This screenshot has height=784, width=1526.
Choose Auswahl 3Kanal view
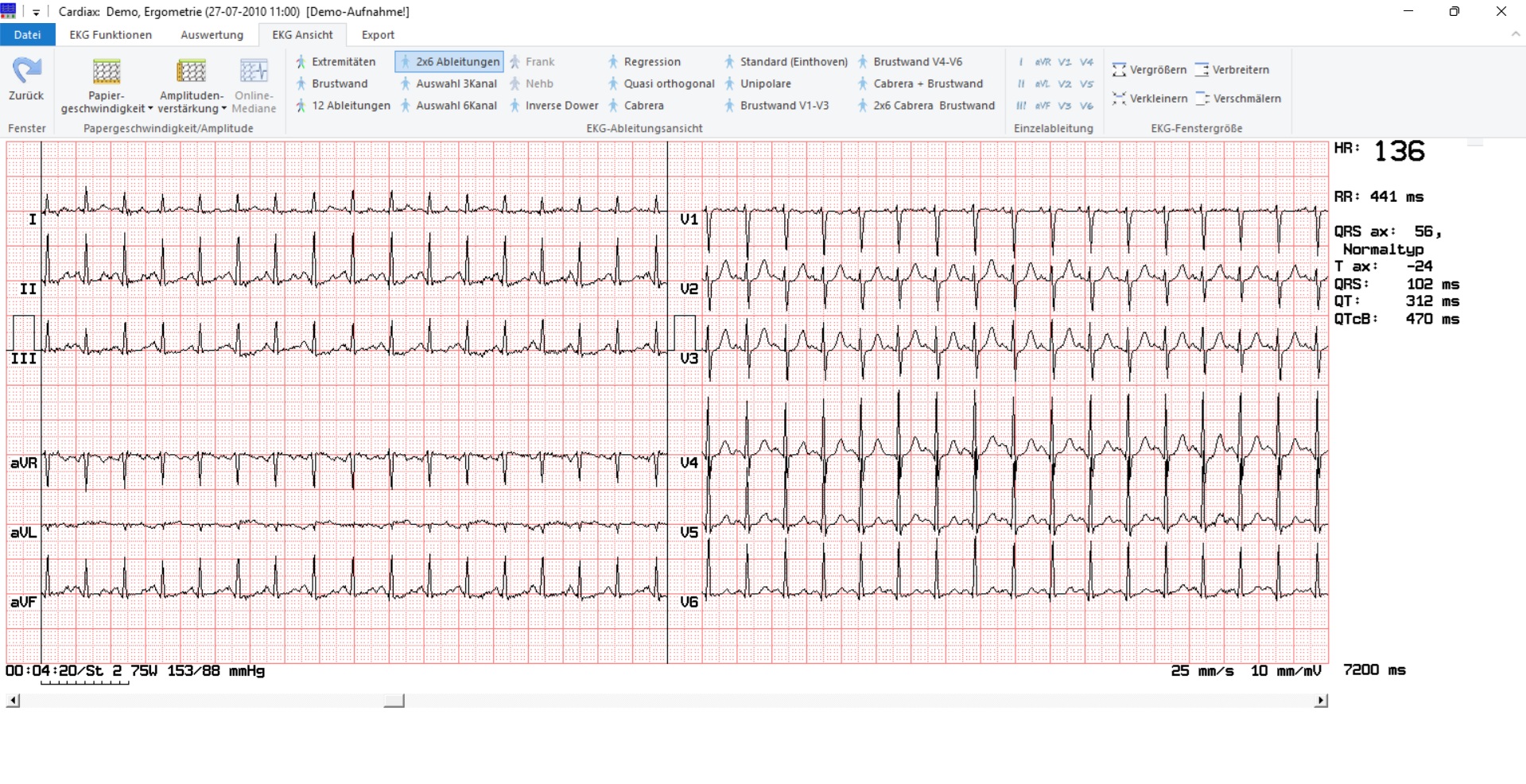(448, 83)
